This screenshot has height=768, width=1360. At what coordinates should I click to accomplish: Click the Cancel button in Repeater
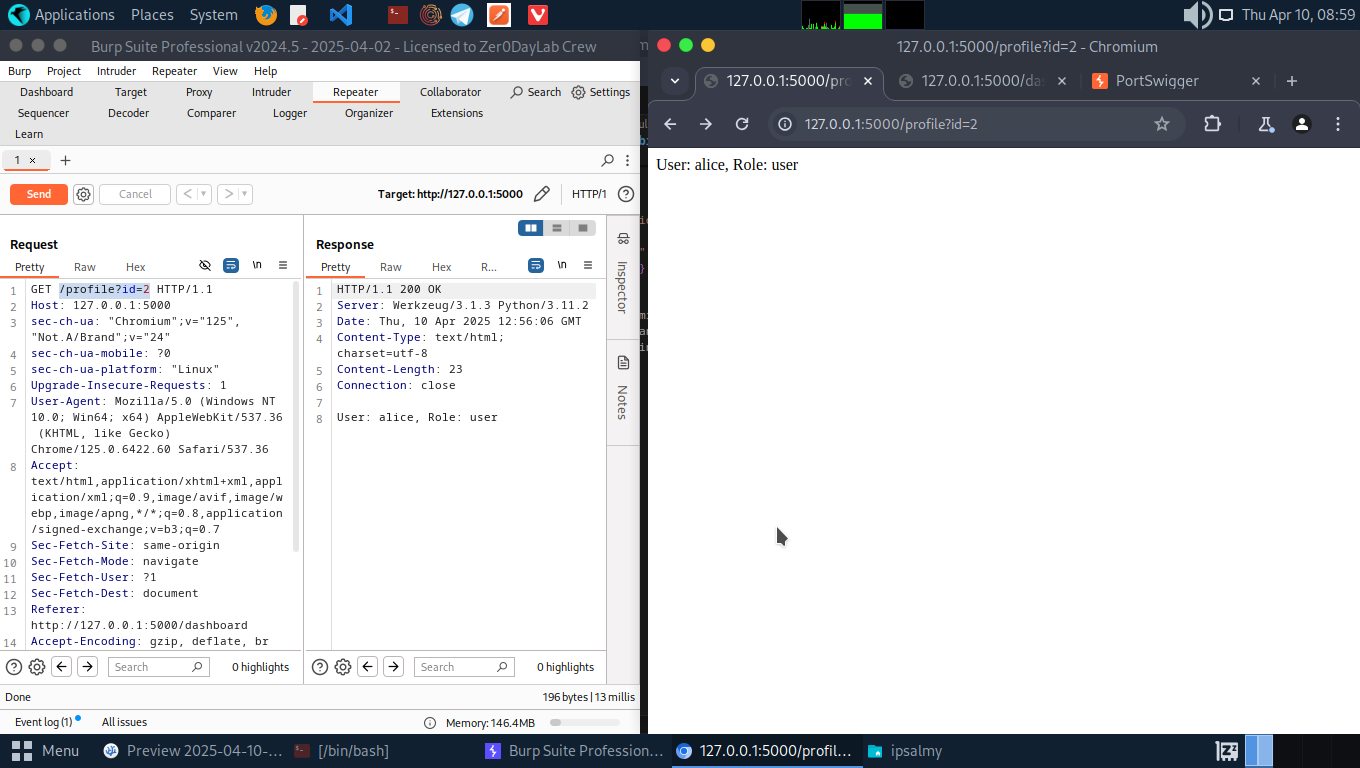click(x=135, y=194)
